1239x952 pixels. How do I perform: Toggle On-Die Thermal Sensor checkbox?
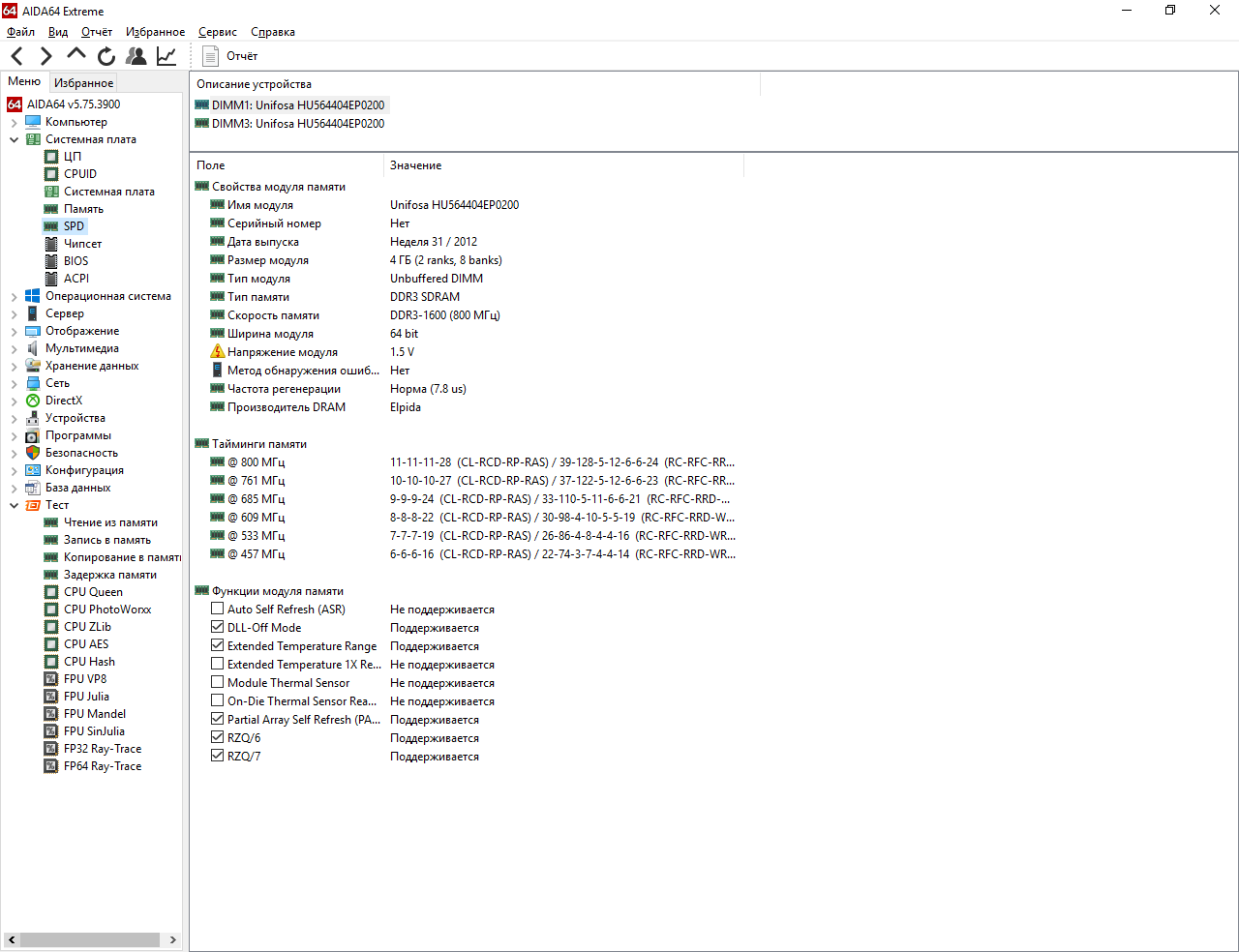tap(218, 701)
